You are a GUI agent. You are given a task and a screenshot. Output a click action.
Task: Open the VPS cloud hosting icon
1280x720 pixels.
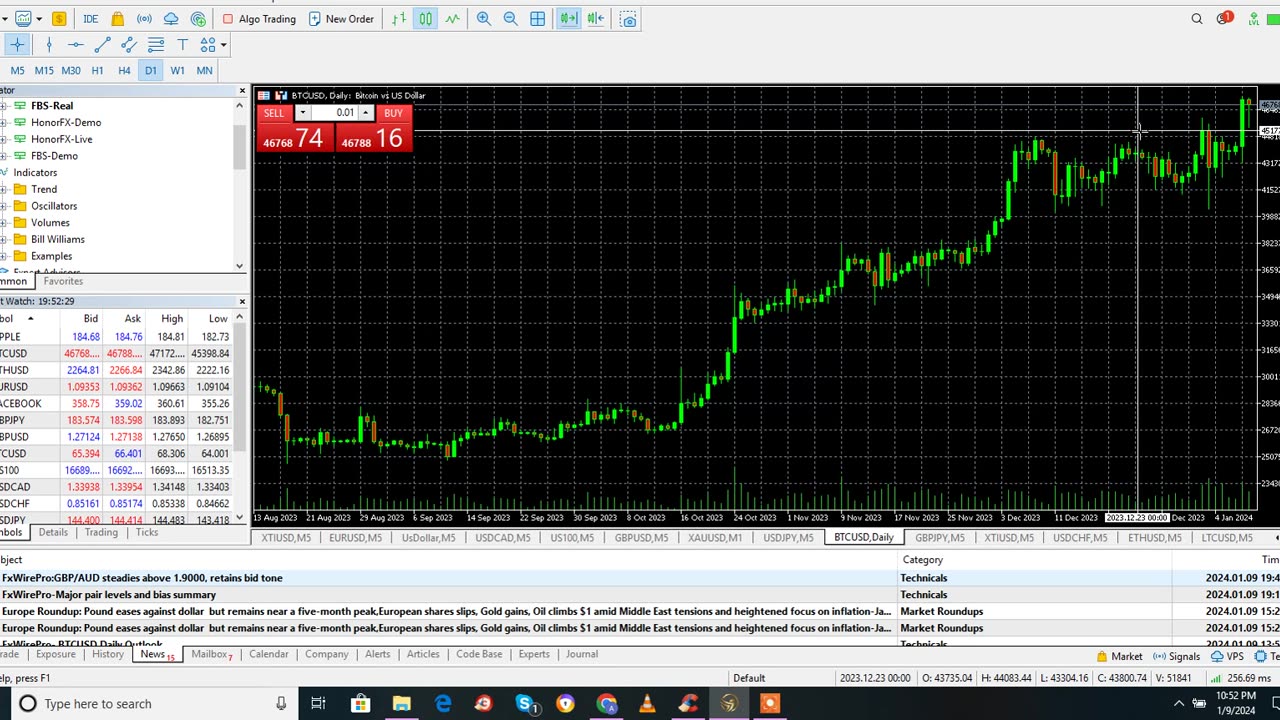point(171,19)
